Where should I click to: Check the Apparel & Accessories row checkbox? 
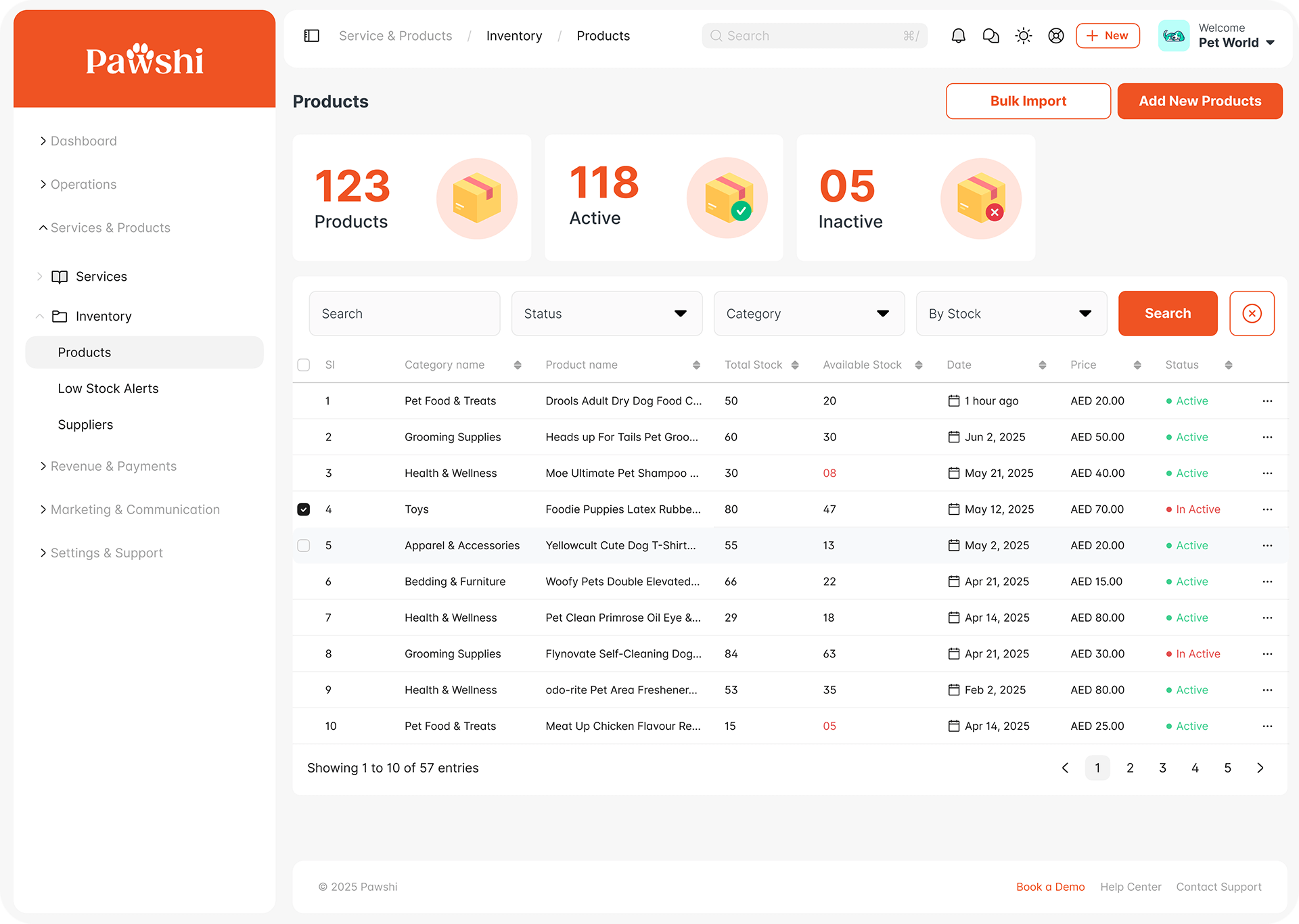[x=304, y=545]
